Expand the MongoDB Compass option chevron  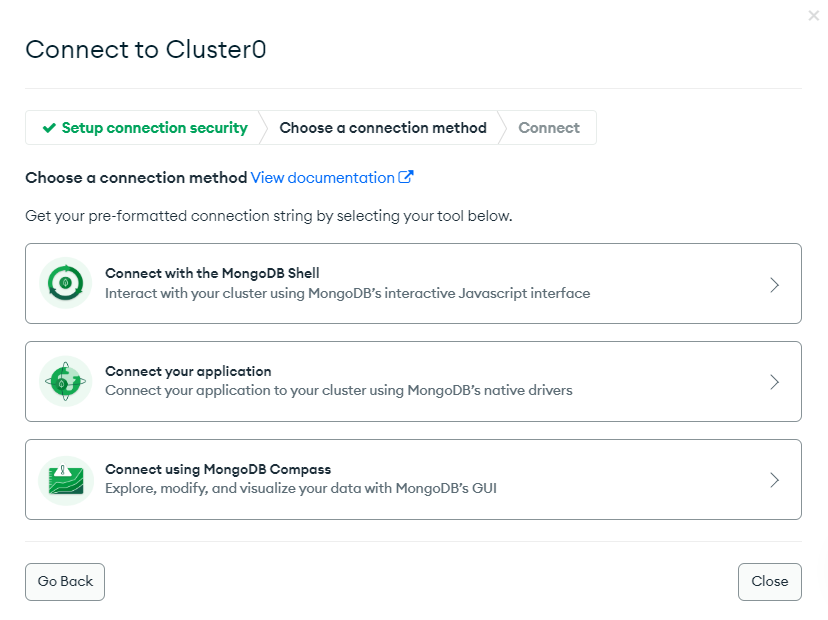tap(774, 480)
